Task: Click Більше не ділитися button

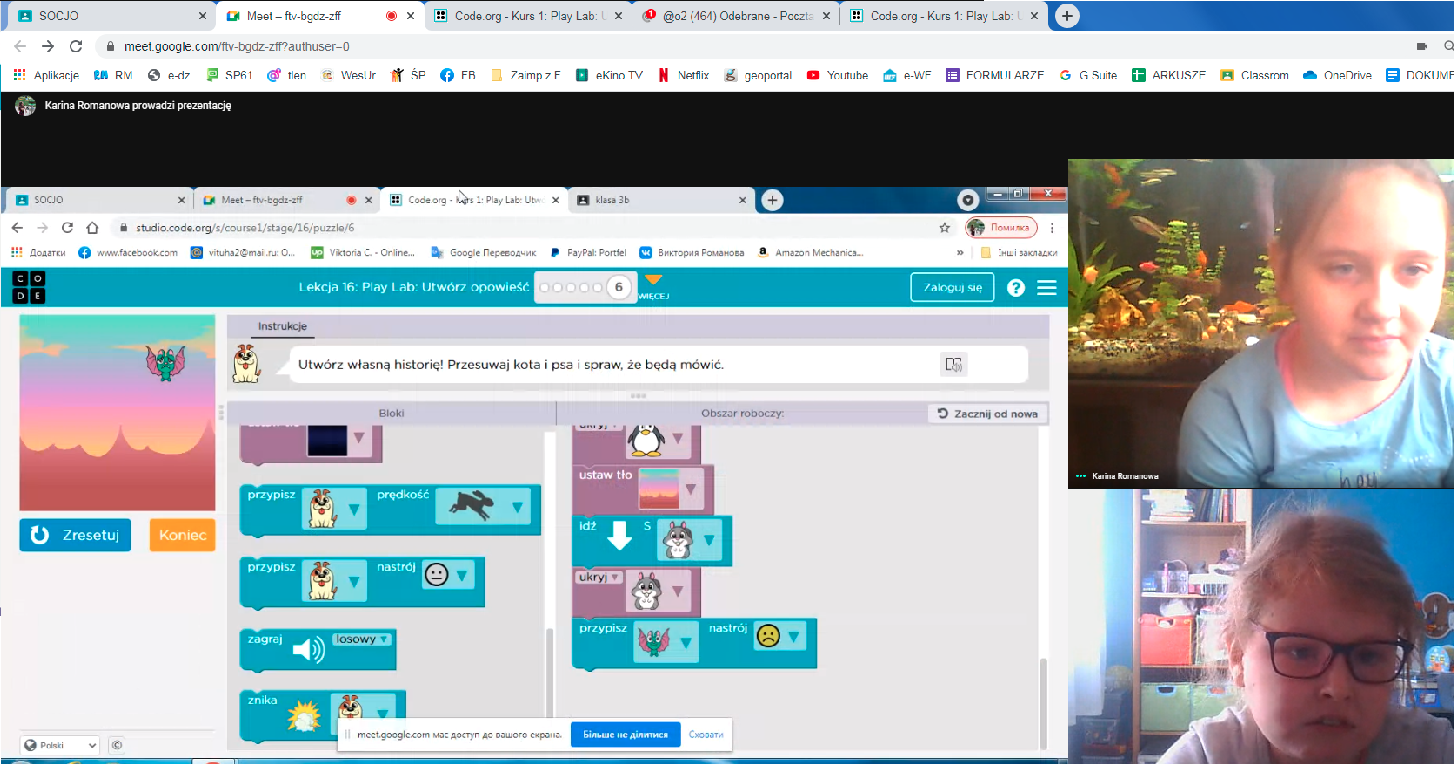Action: pos(626,735)
